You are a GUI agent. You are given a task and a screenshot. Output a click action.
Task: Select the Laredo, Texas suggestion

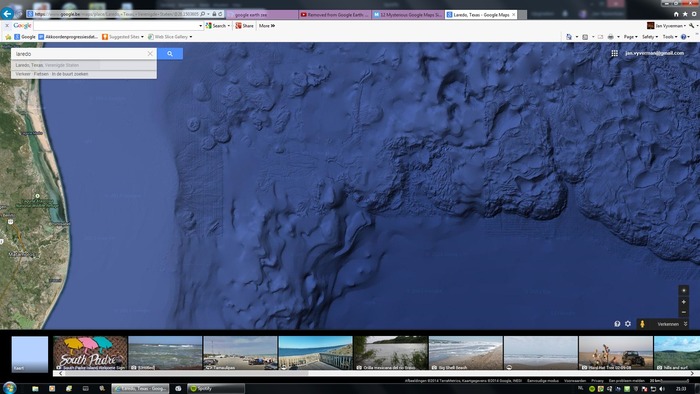pos(84,65)
